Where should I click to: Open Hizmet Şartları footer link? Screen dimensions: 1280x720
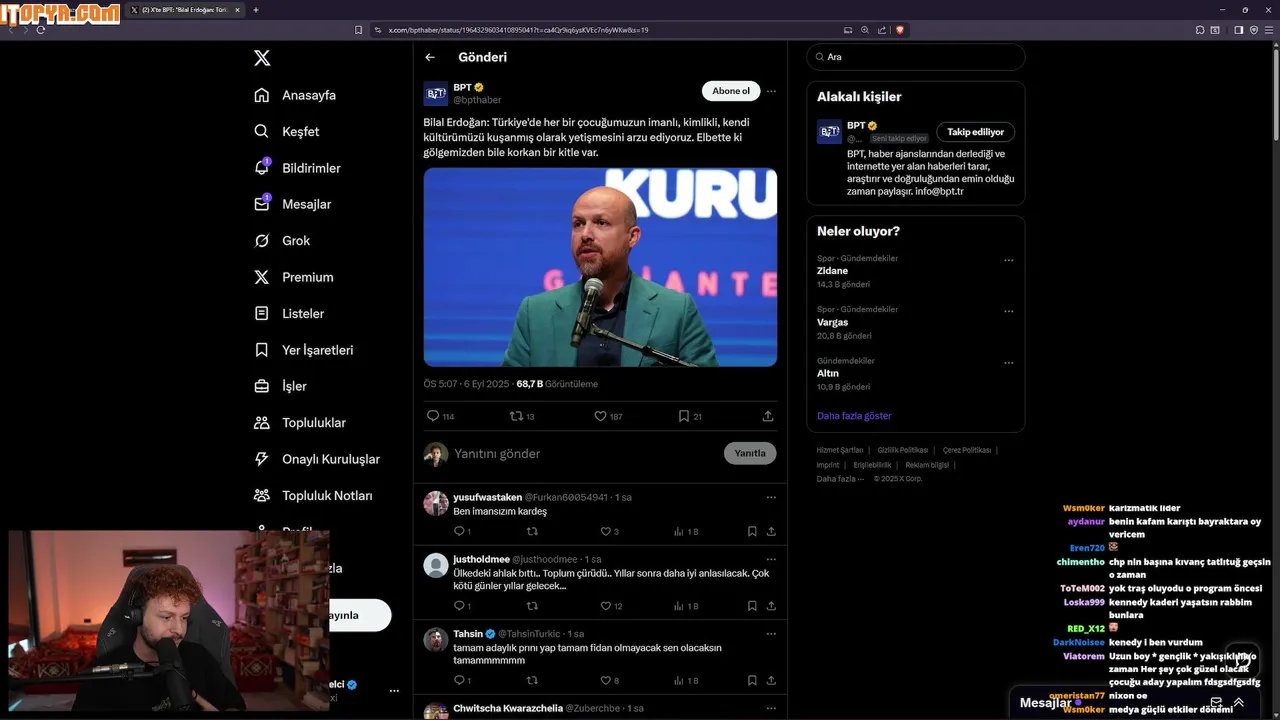[x=840, y=450]
